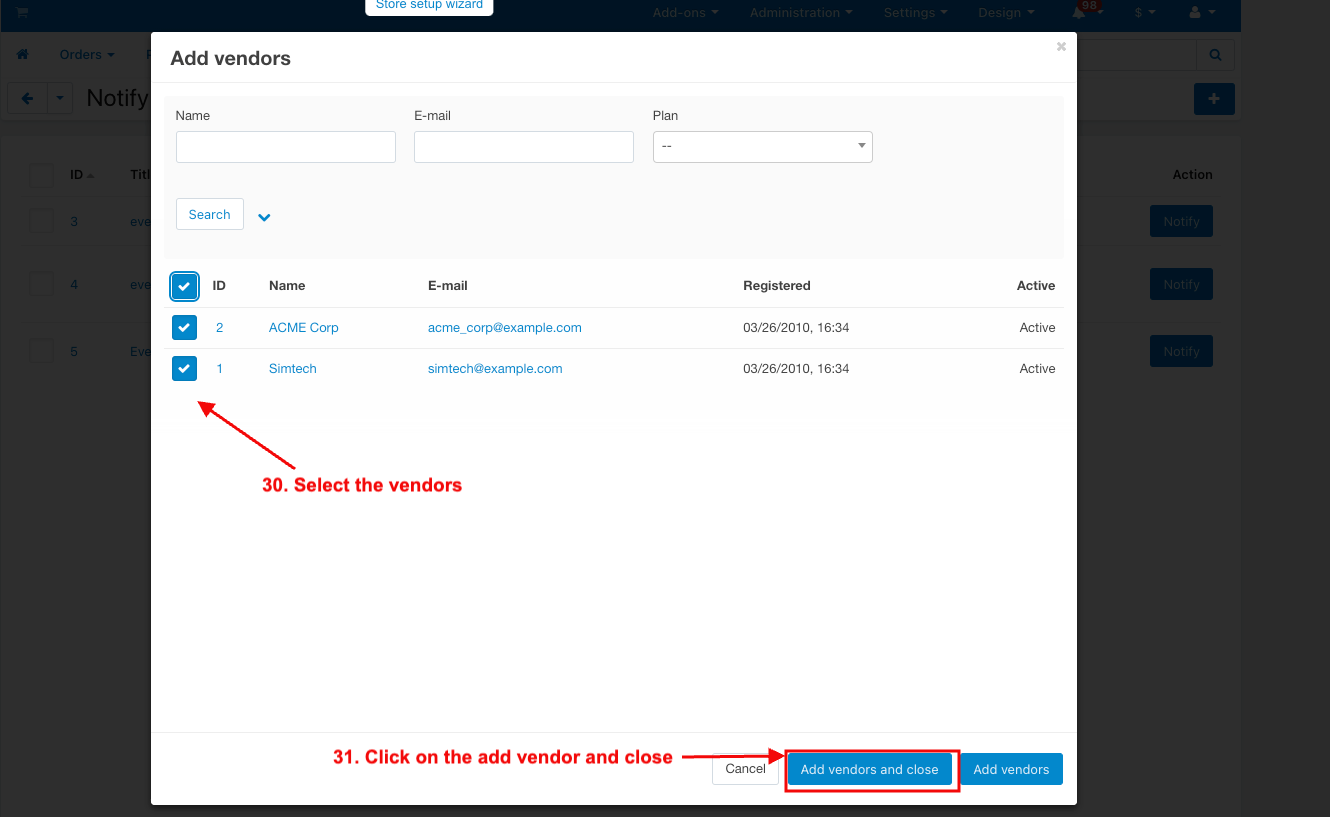Click the Name search input field
Viewport: 1330px width, 817px height.
tap(286, 147)
